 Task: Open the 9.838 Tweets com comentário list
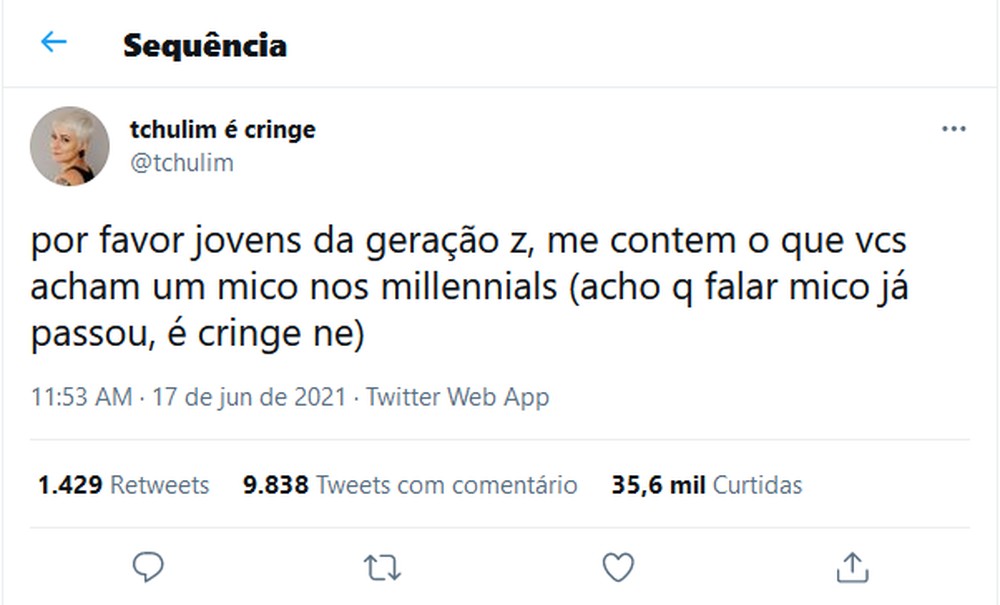[x=410, y=485]
